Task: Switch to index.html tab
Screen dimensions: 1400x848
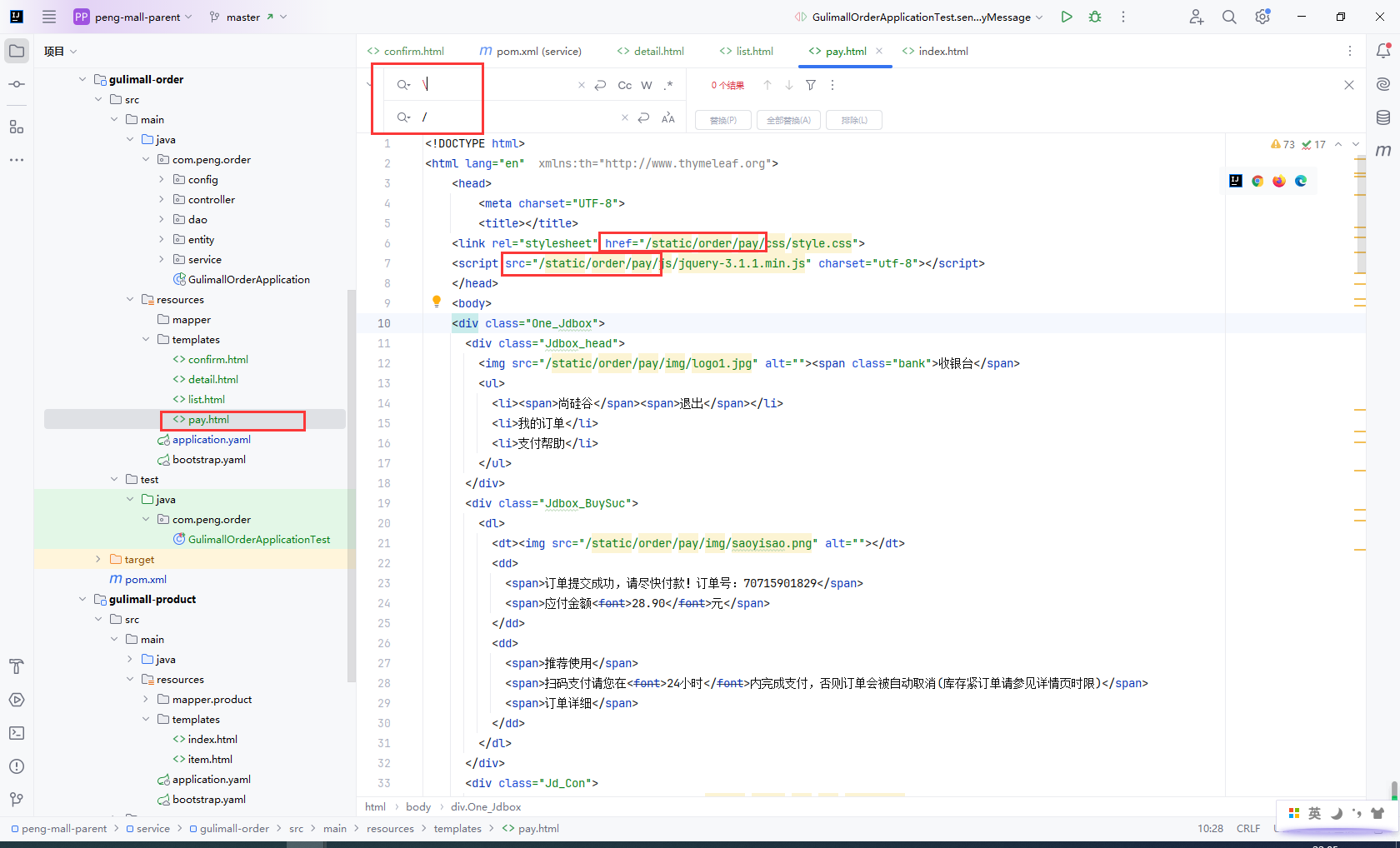Action: [x=935, y=51]
